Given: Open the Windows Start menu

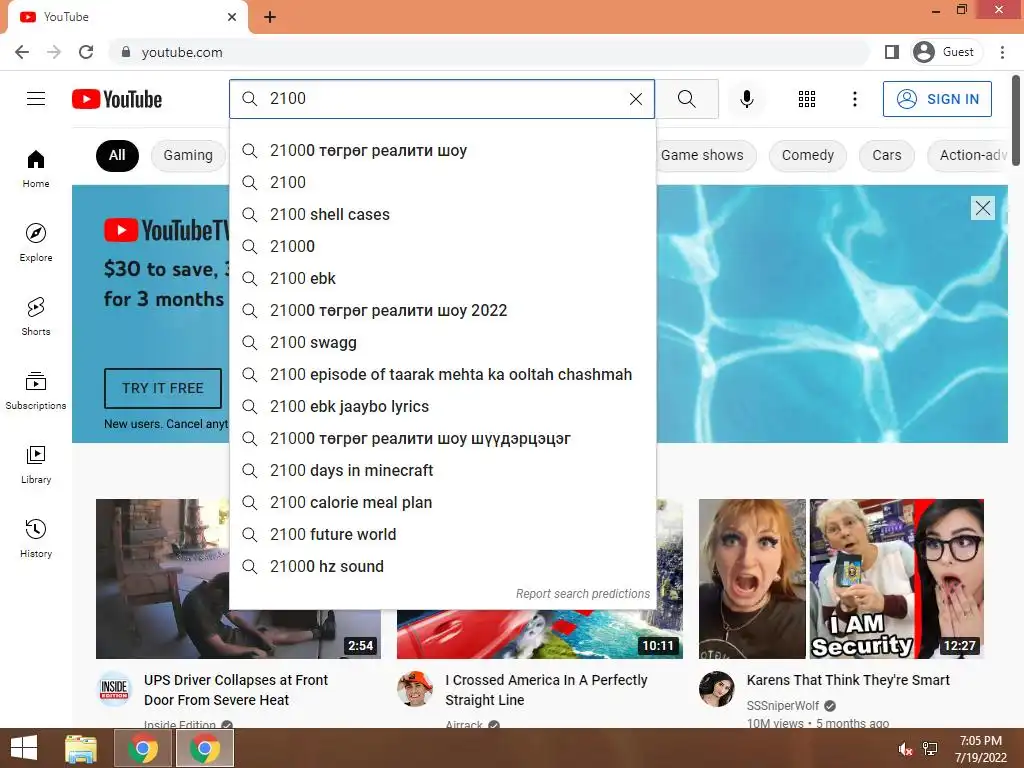Looking at the screenshot, I should 24,748.
